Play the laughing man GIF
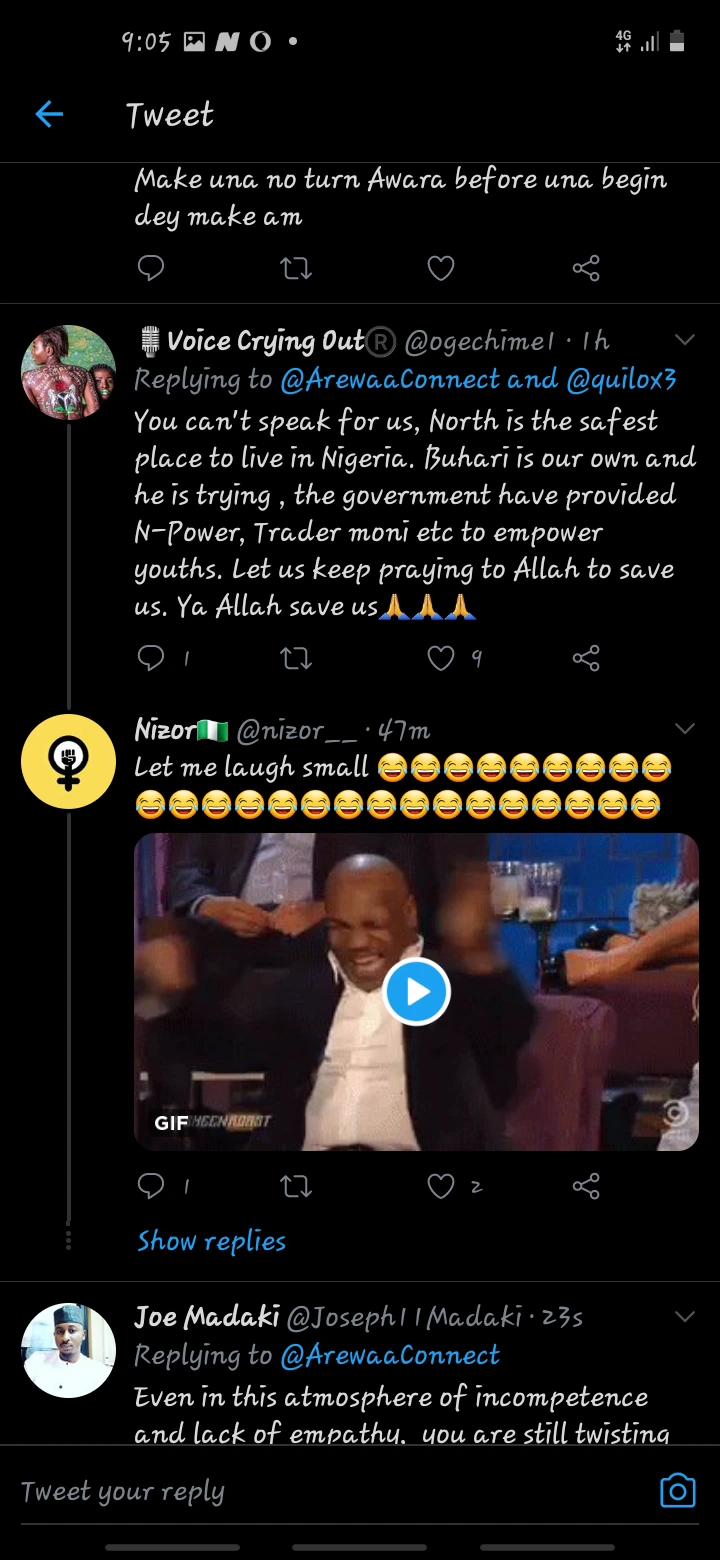 pos(416,991)
